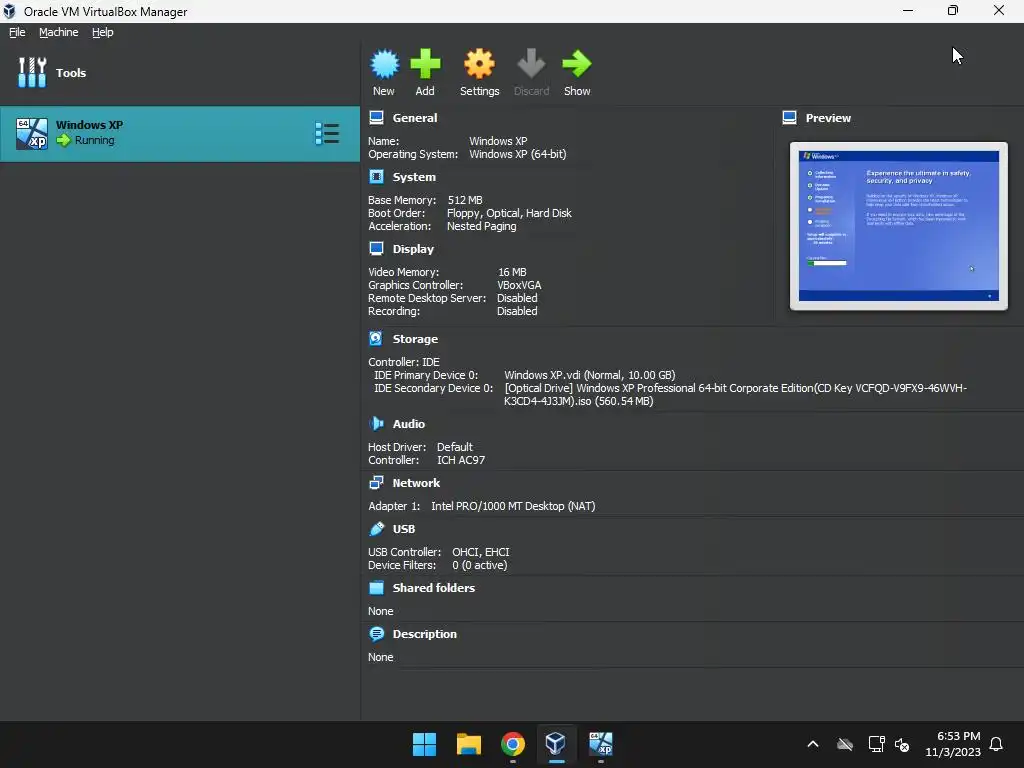Open the File menu
1024x768 pixels.
pyautogui.click(x=17, y=32)
